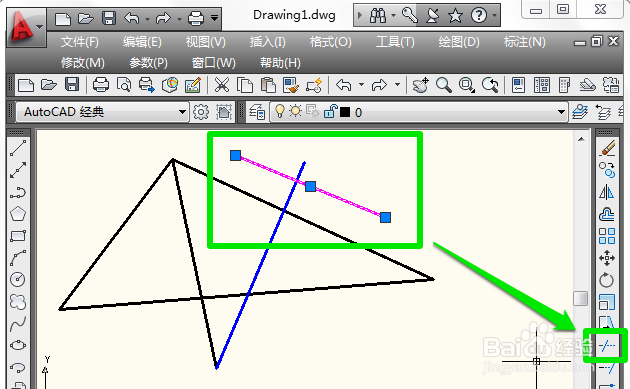The height and width of the screenshot is (389, 630).
Task: Expand the layer list dropdown arrow
Action: (561, 112)
